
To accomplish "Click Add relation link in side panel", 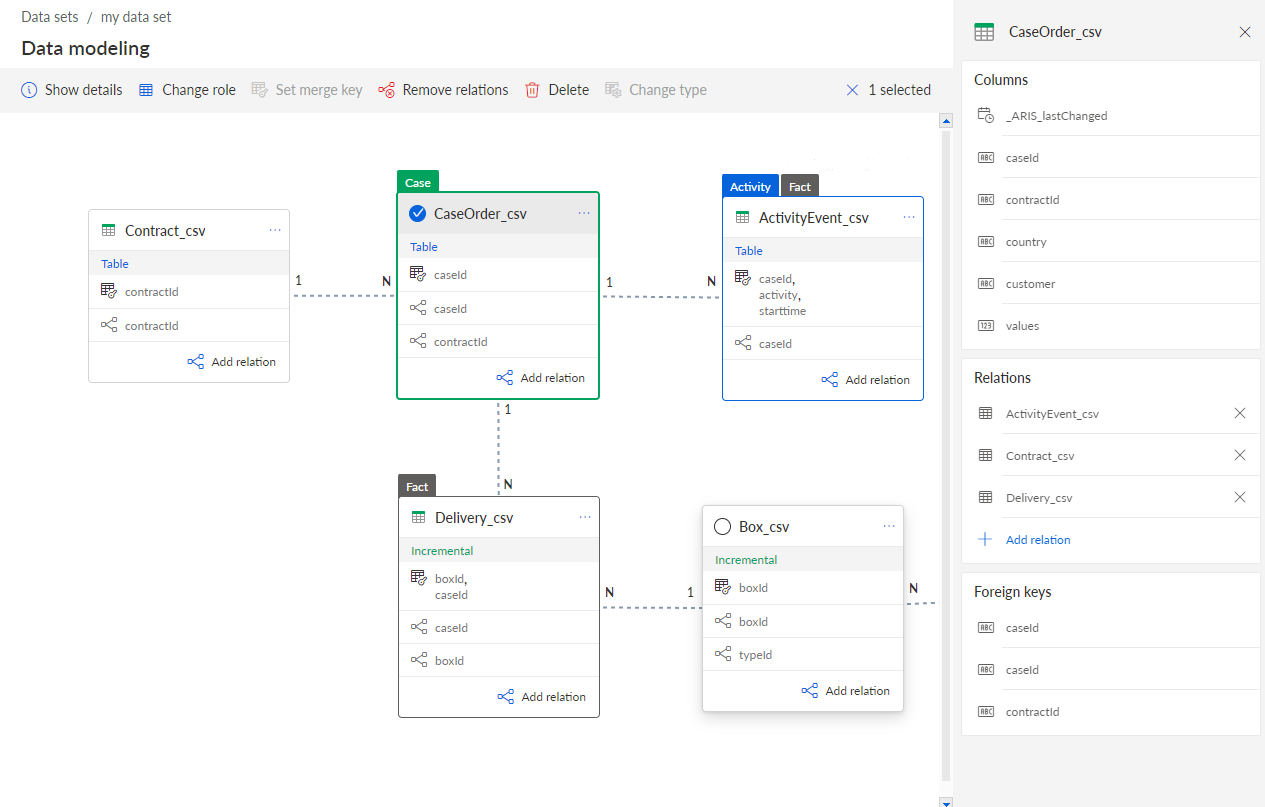I will [x=1038, y=539].
